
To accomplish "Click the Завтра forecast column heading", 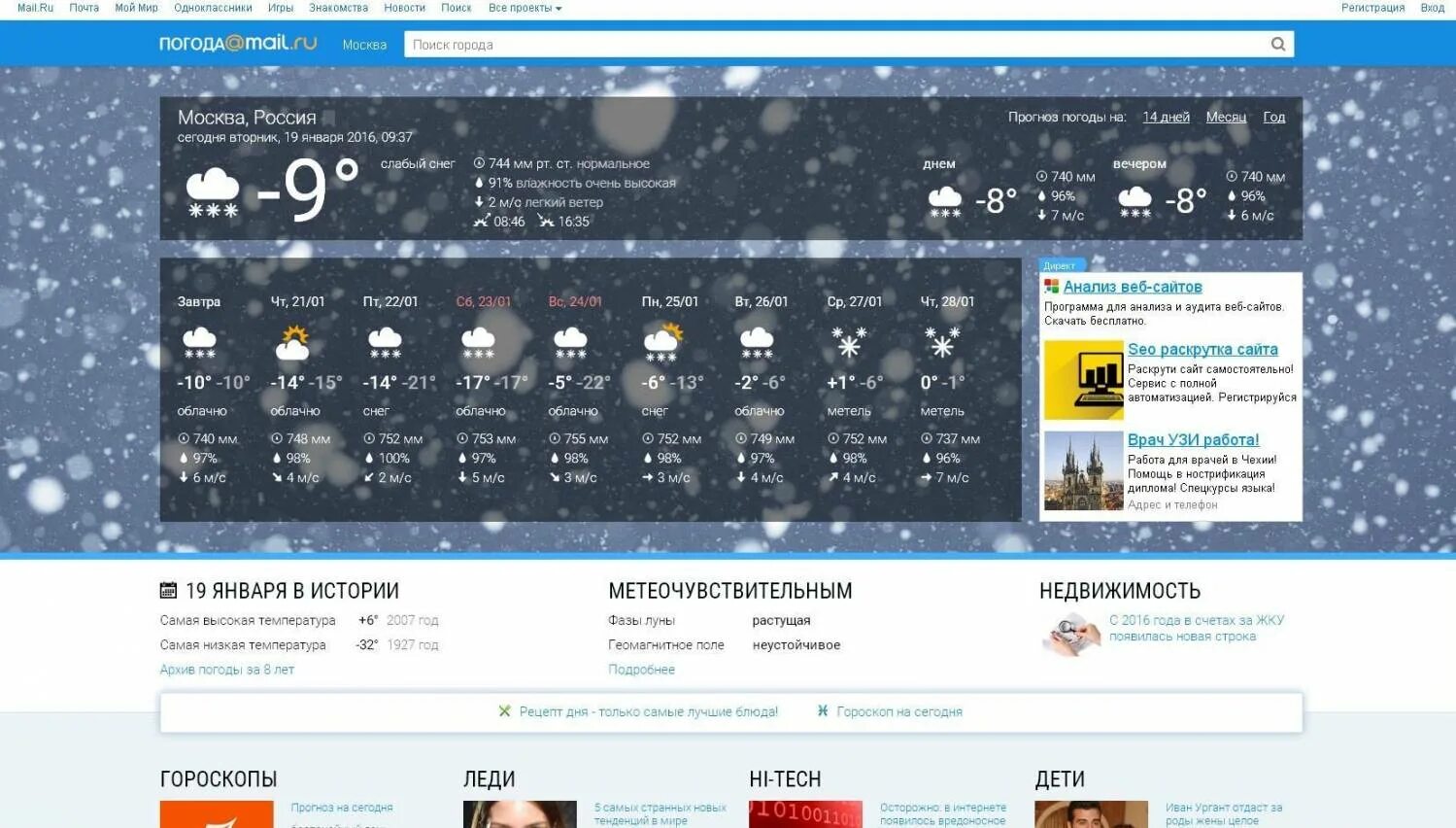I will [x=199, y=302].
